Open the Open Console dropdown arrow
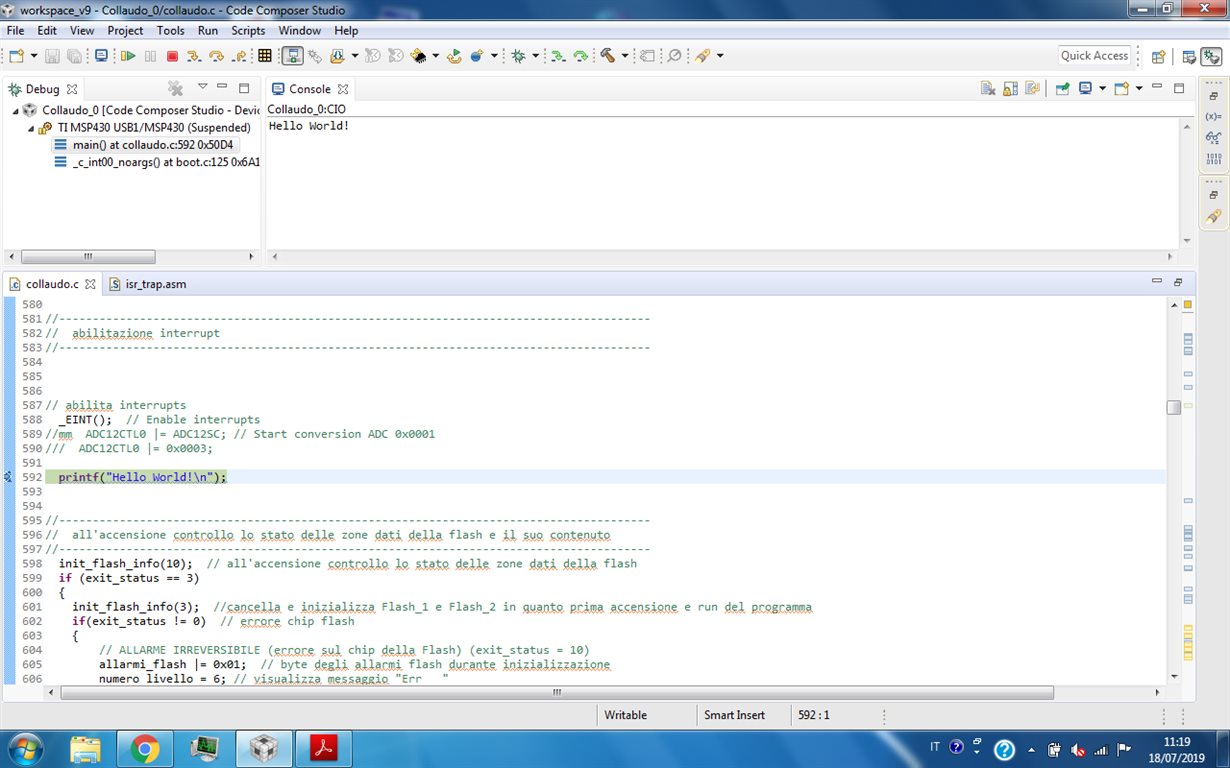 [1139, 88]
